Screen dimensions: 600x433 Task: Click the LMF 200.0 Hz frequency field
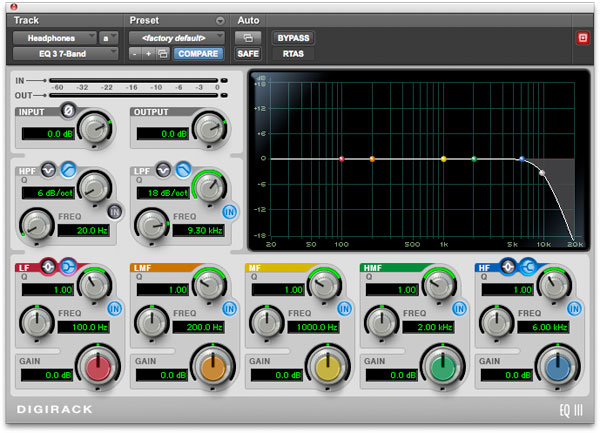pos(199,327)
